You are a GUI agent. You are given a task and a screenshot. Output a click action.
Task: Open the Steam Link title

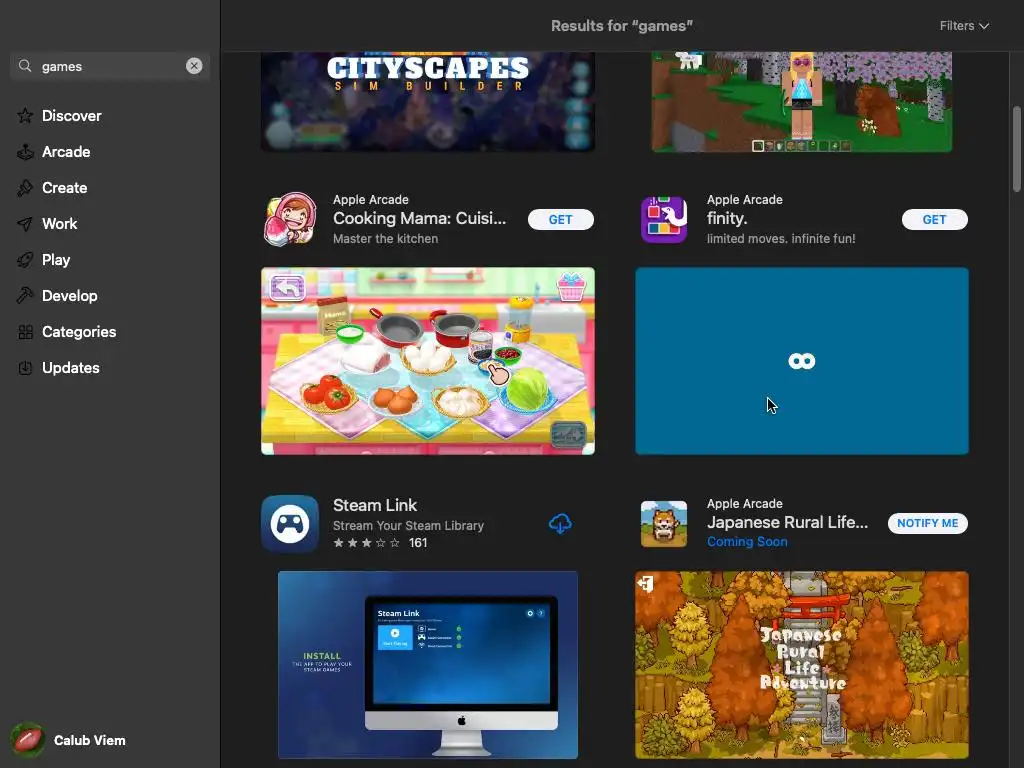tap(375, 505)
